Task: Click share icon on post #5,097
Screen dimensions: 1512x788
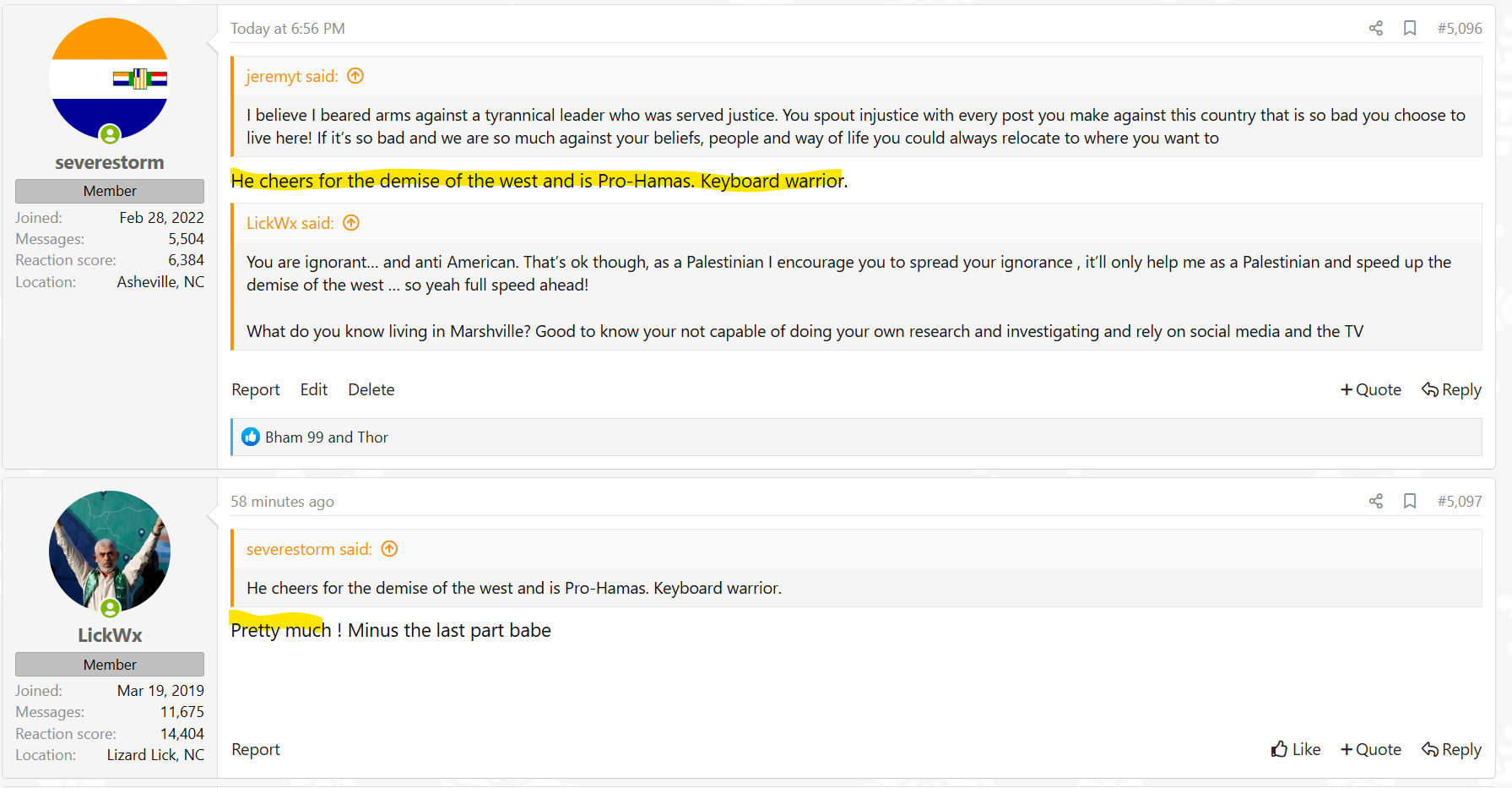Action: (x=1375, y=502)
